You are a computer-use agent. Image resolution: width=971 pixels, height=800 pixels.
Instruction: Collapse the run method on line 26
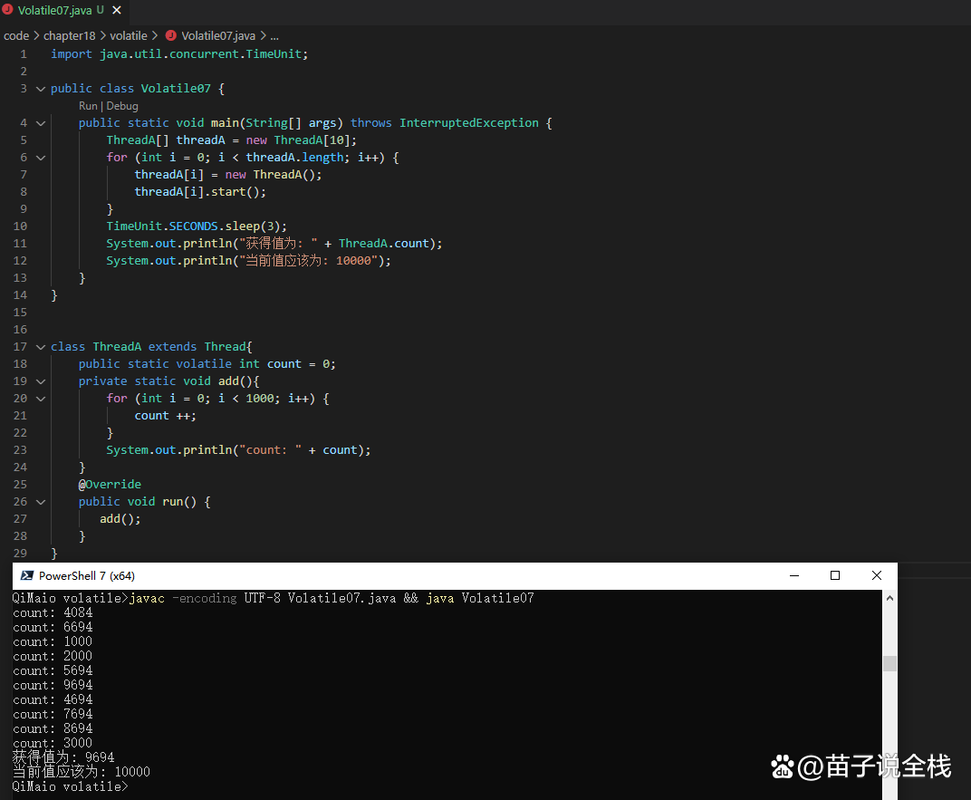click(40, 501)
